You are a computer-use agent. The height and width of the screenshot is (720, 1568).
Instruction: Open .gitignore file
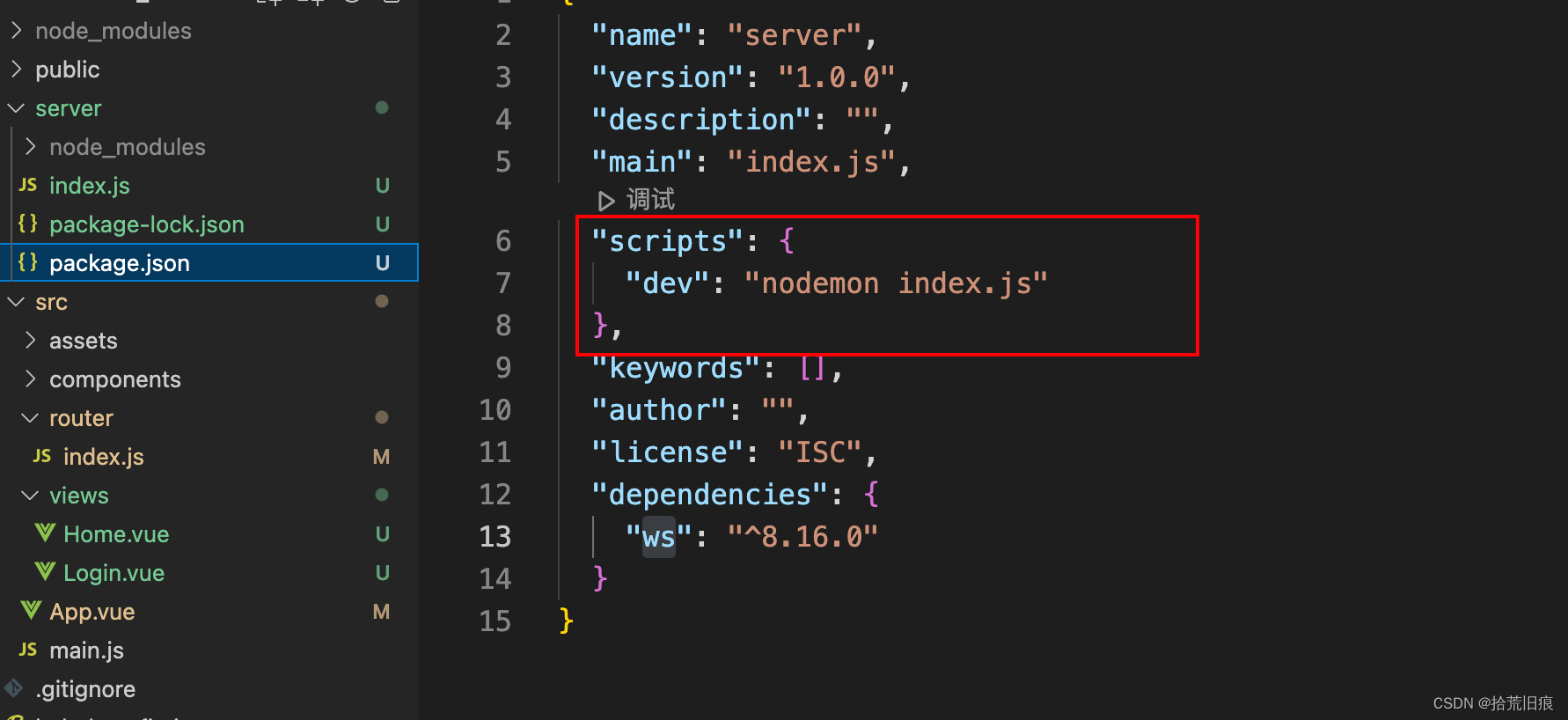click(85, 689)
